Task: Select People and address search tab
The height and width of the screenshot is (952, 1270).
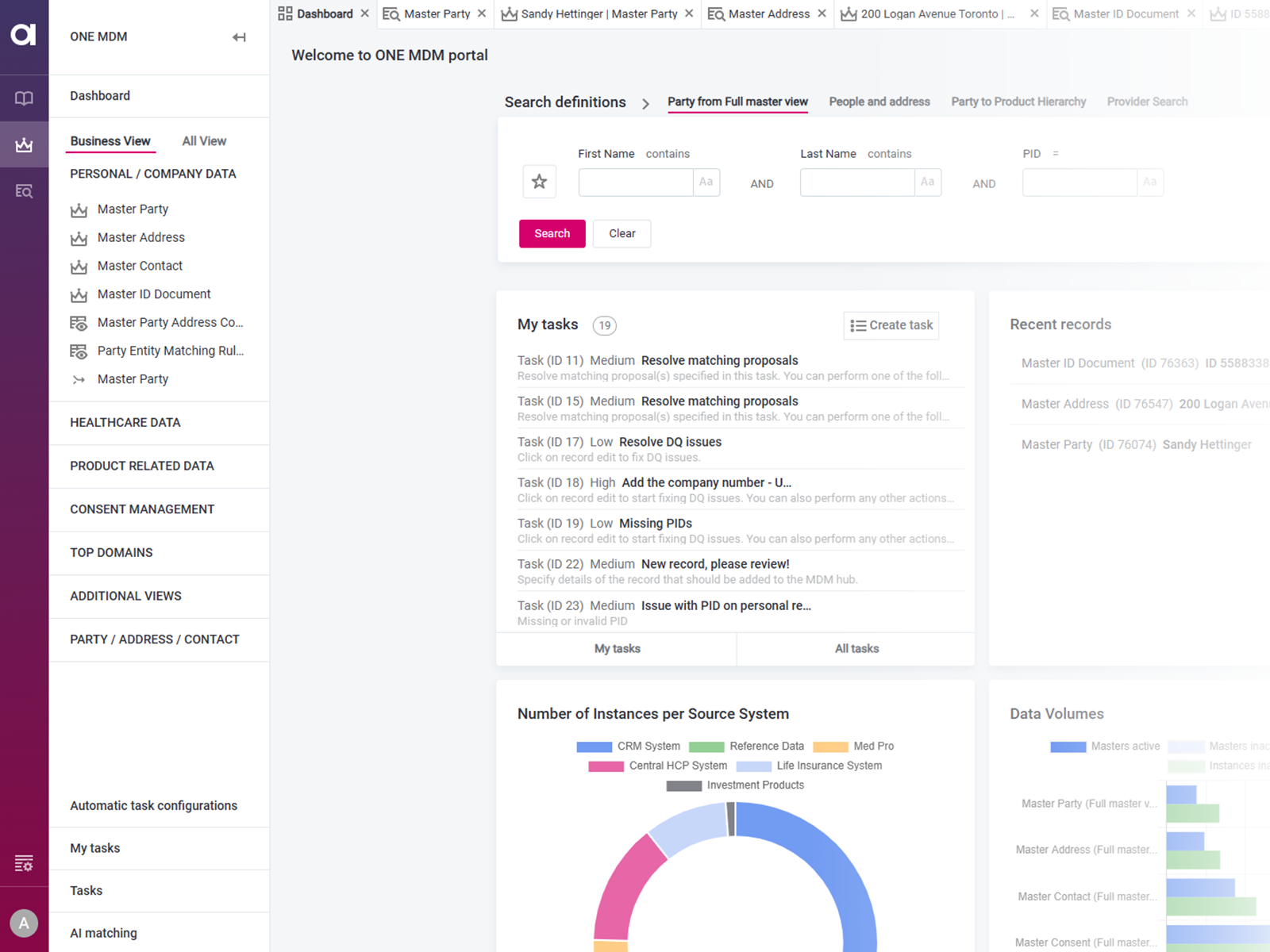Action: pos(879,102)
